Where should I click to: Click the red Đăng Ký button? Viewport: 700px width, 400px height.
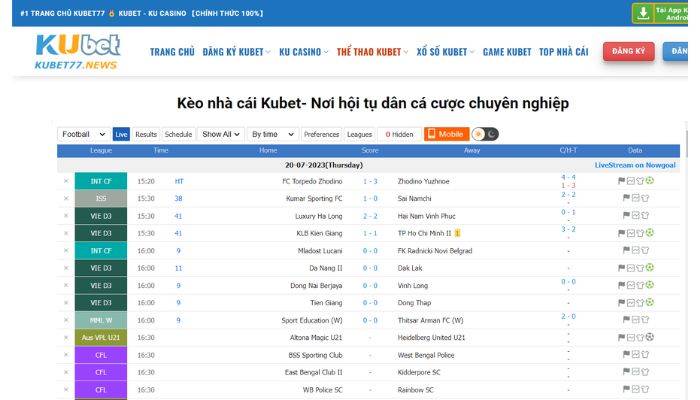click(628, 51)
